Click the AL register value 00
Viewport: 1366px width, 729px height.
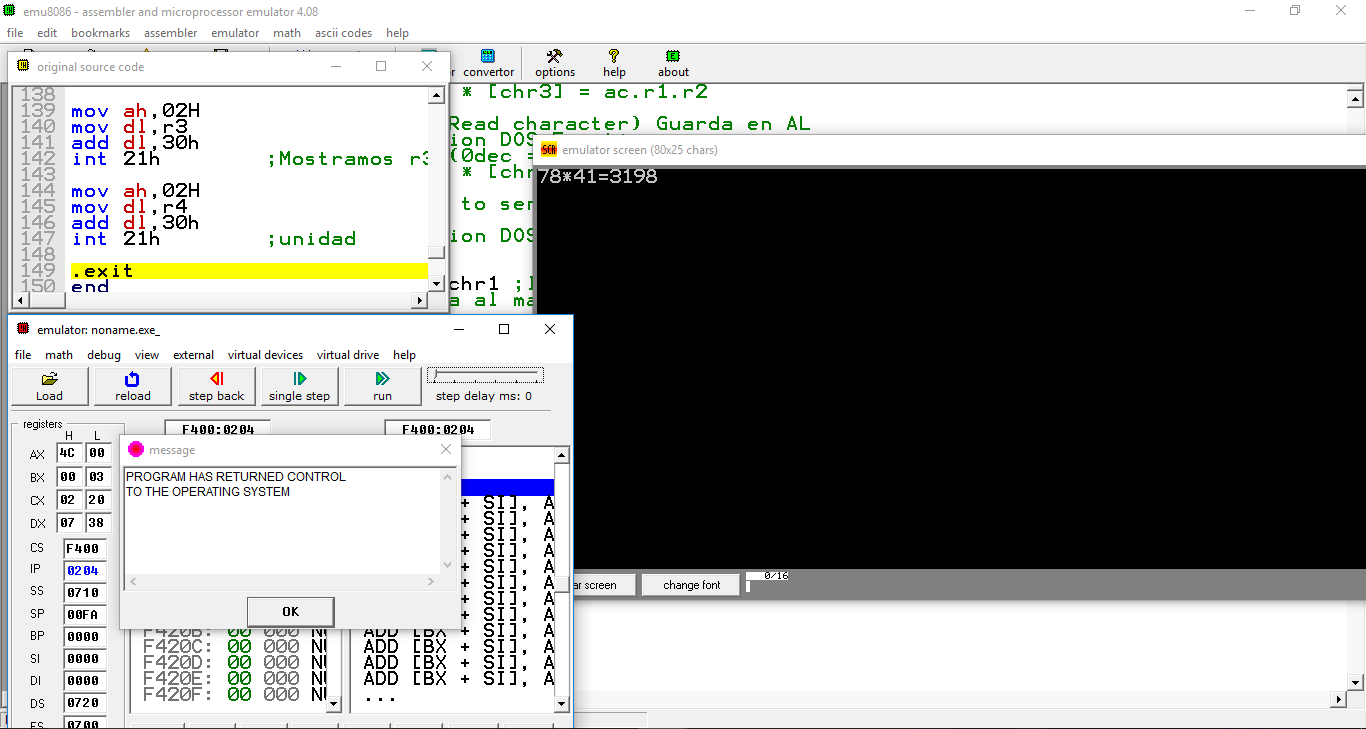point(97,453)
